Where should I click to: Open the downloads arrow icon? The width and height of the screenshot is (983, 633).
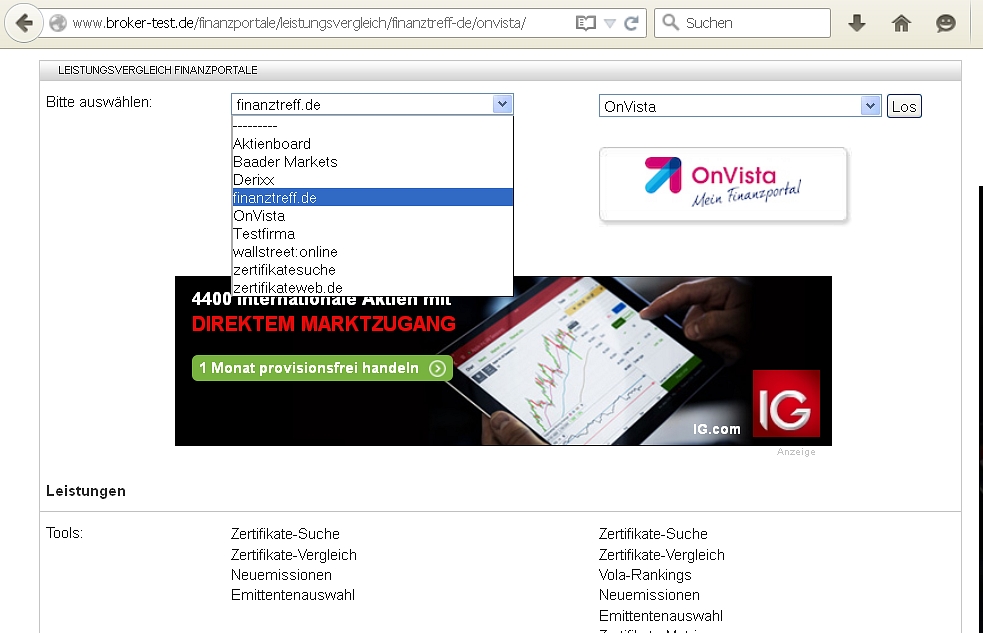856,23
